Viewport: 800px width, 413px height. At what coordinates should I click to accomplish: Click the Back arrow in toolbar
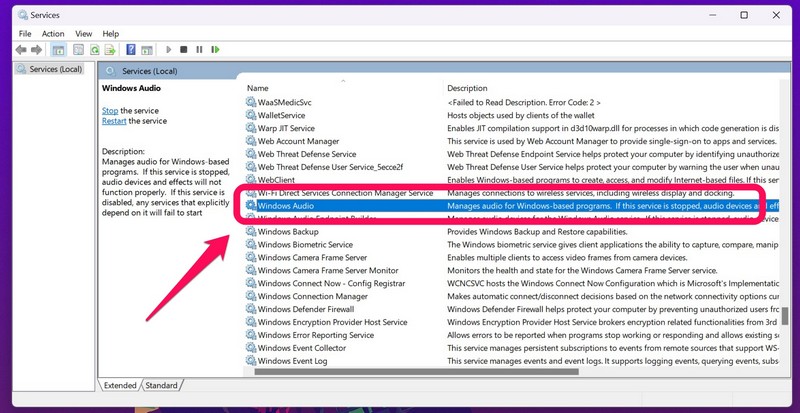click(x=22, y=49)
